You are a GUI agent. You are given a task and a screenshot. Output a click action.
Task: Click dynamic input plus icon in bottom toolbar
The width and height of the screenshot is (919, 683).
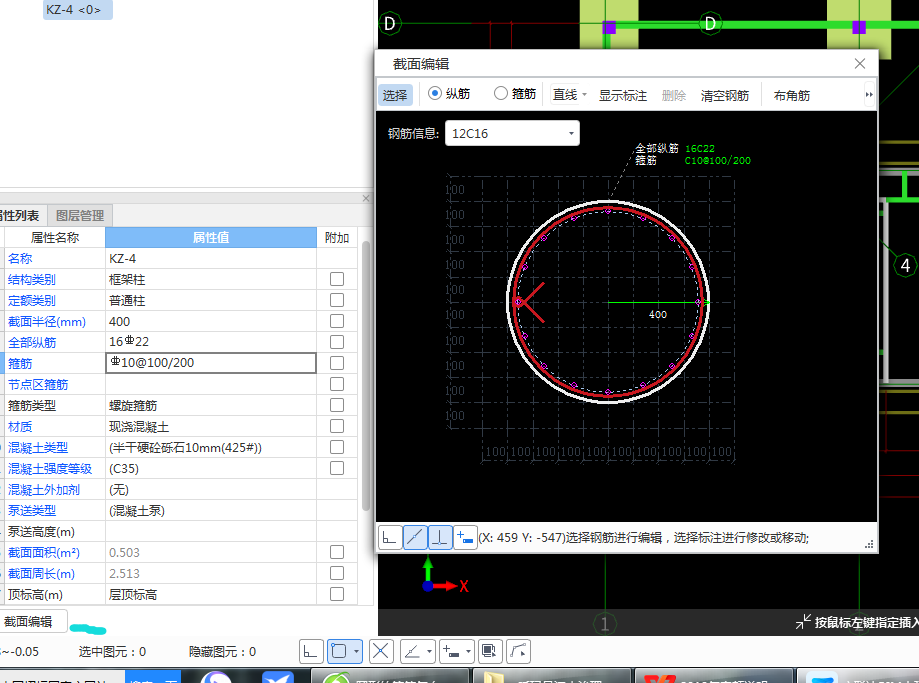451,651
